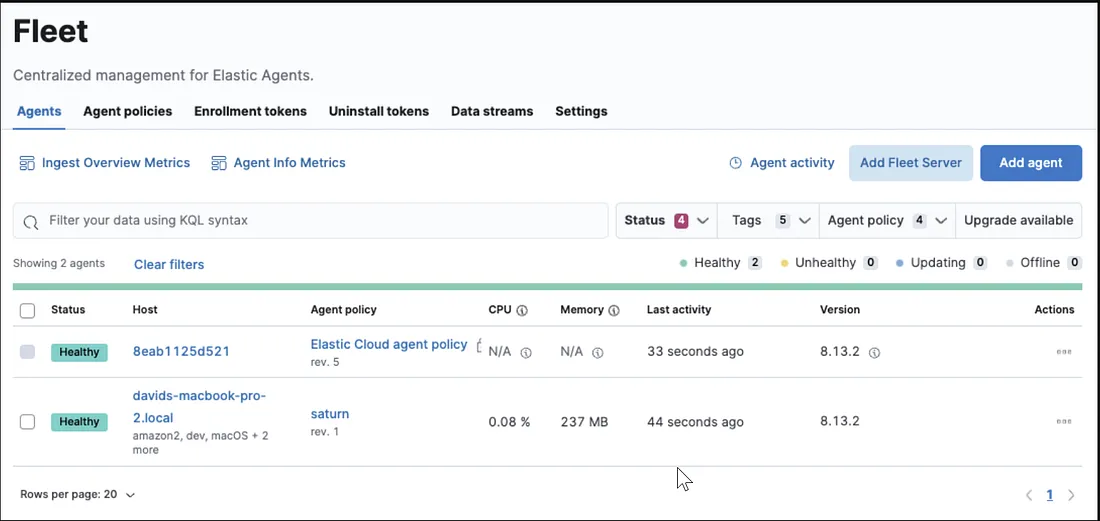Open host 8eab1125d521 details

pos(181,351)
